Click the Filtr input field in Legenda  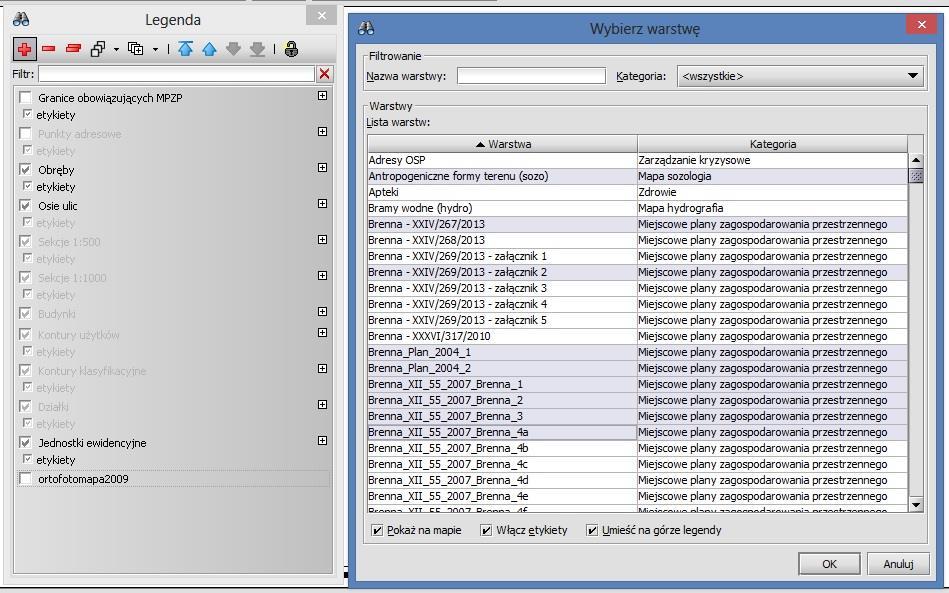click(176, 74)
